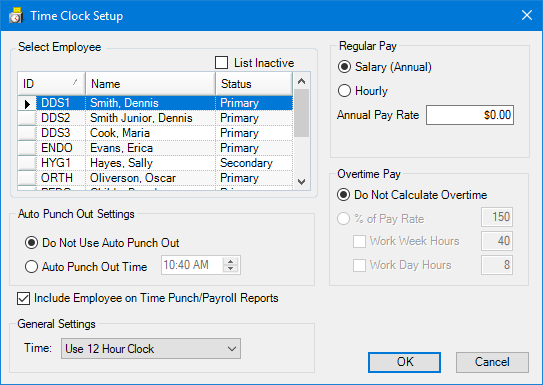Close the Time Clock Setup dialog

point(527,15)
